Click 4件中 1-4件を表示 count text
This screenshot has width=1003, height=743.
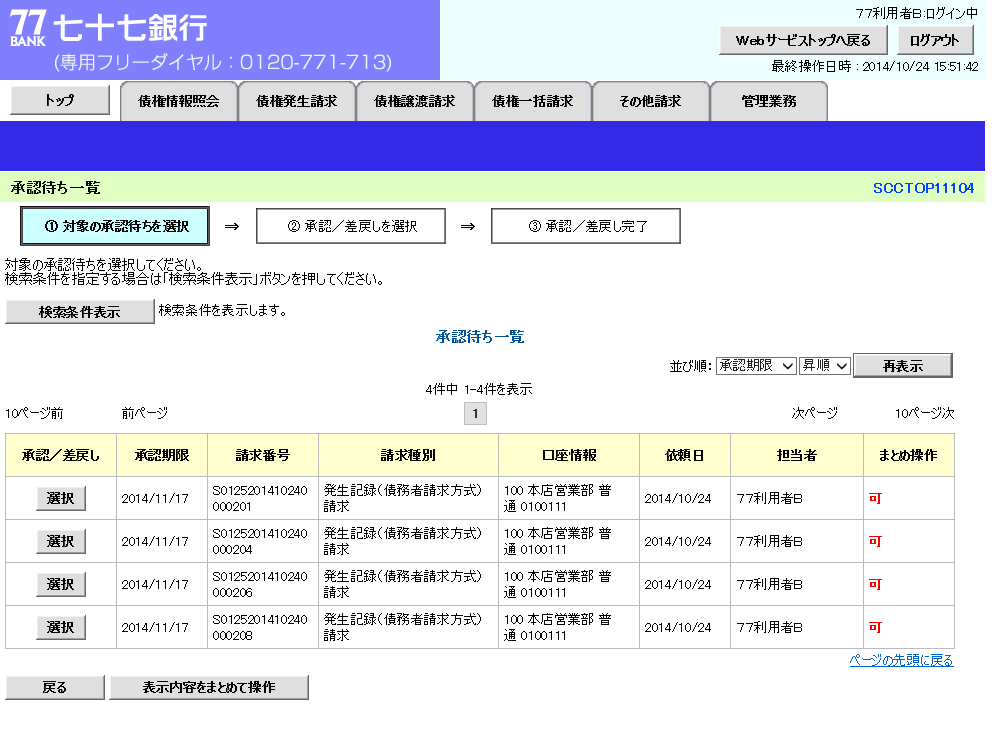tap(479, 389)
